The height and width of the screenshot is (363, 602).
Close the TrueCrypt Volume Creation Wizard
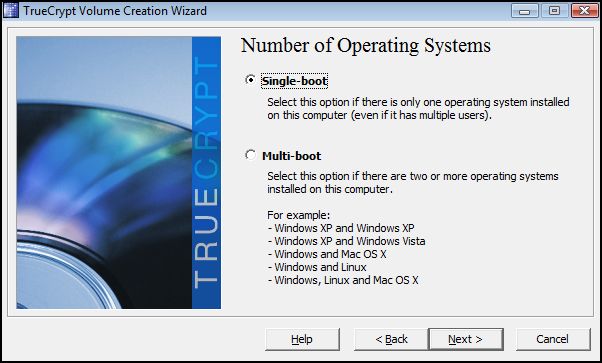pyautogui.click(x=584, y=10)
